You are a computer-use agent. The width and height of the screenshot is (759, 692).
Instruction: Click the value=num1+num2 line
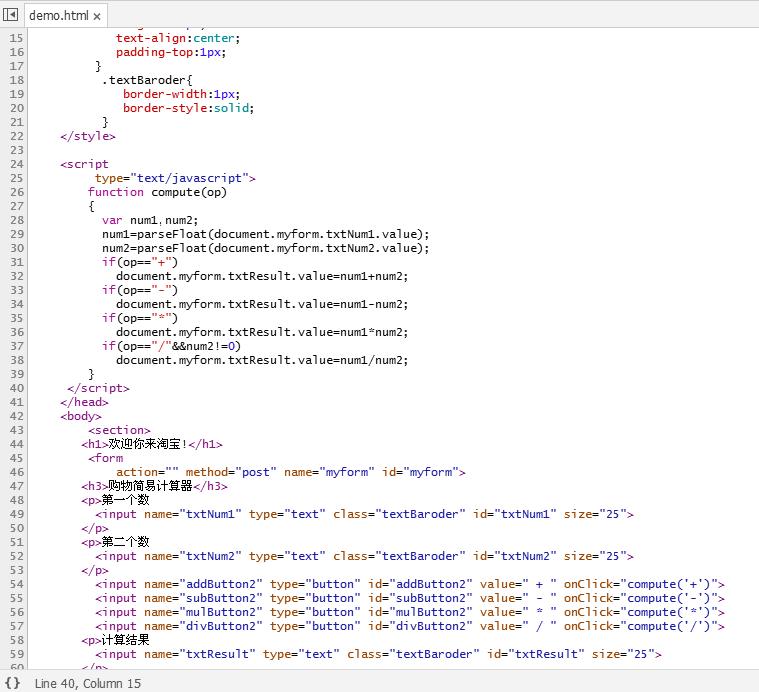(262, 276)
